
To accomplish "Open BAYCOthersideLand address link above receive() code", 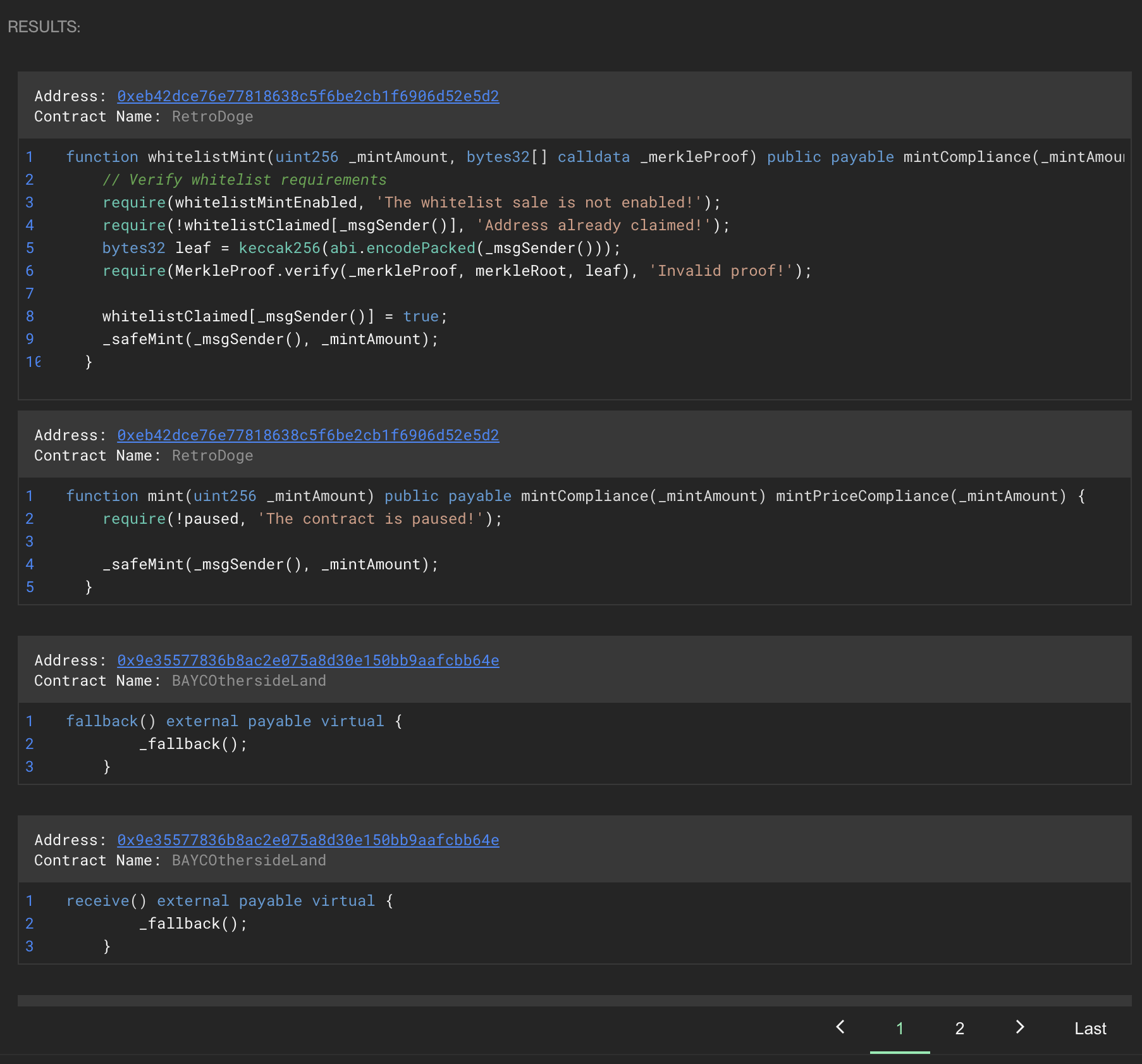I will (308, 840).
